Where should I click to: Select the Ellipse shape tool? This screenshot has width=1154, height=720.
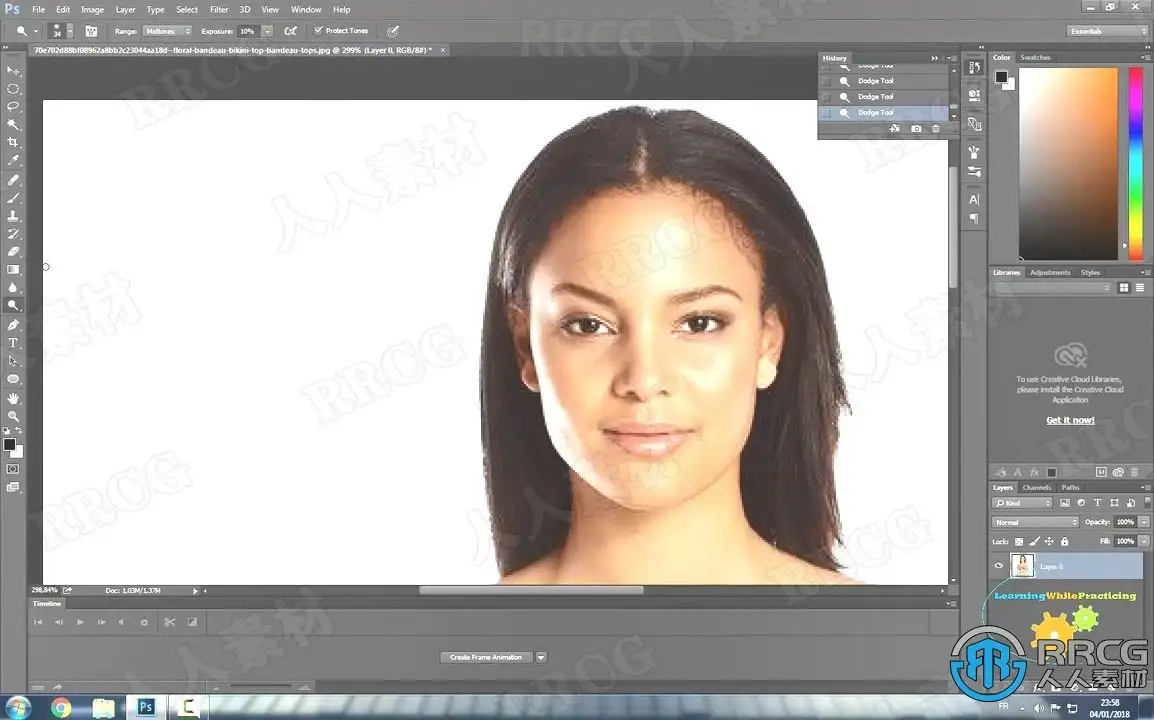pos(13,379)
